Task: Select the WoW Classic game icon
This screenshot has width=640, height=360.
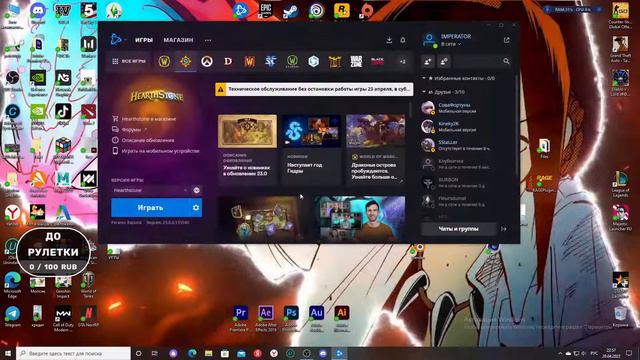Action: tap(292, 61)
